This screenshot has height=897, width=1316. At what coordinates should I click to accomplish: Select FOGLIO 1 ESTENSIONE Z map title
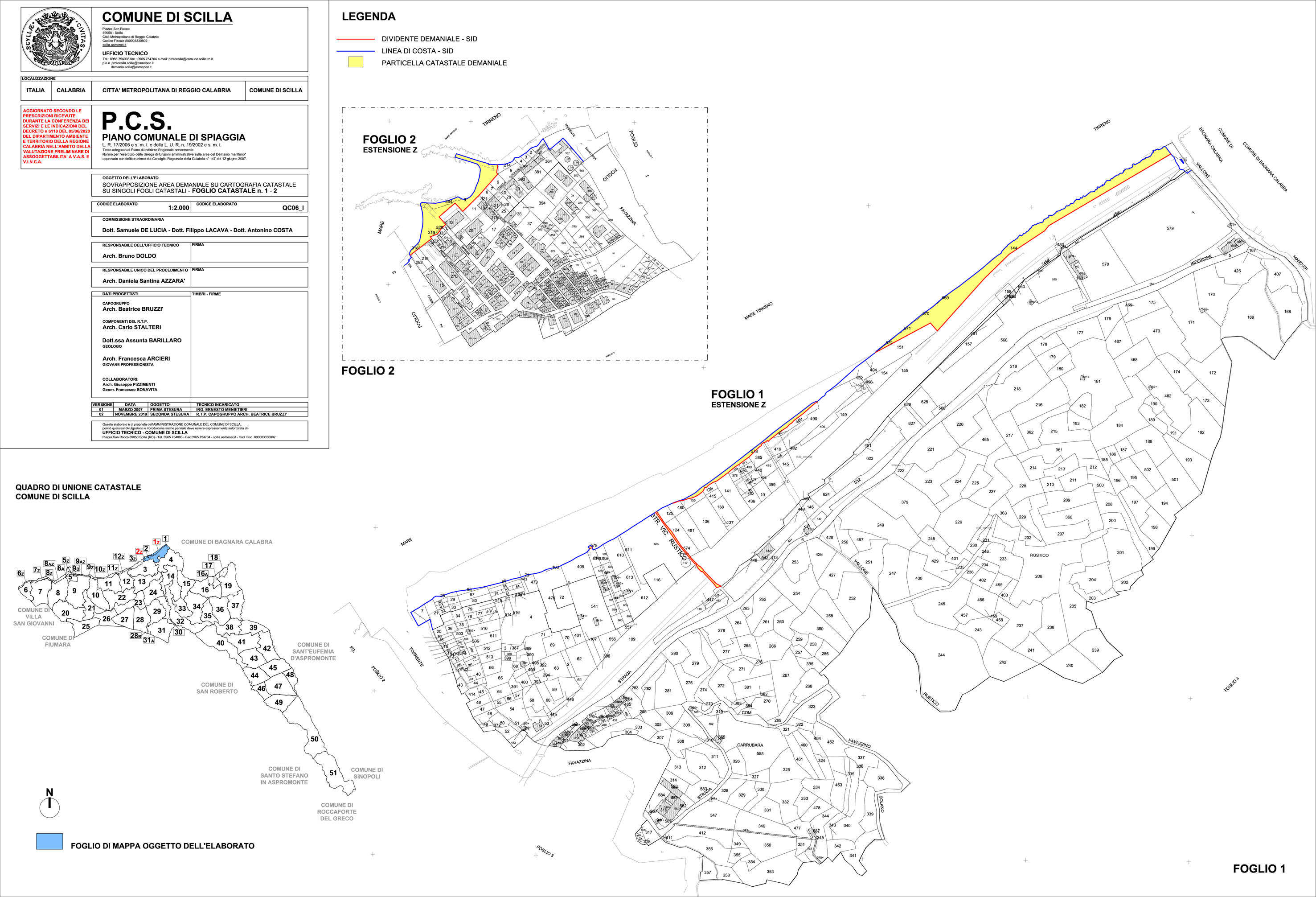738,399
